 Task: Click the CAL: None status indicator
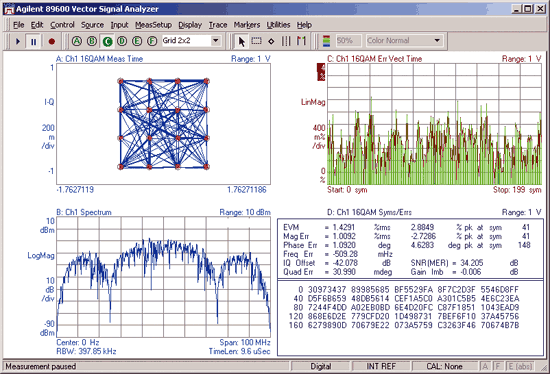click(x=444, y=366)
